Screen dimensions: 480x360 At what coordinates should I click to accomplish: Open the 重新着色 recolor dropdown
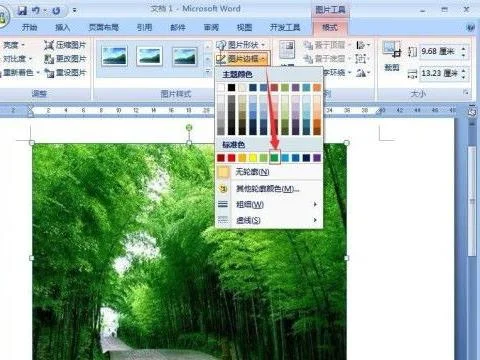point(21,72)
